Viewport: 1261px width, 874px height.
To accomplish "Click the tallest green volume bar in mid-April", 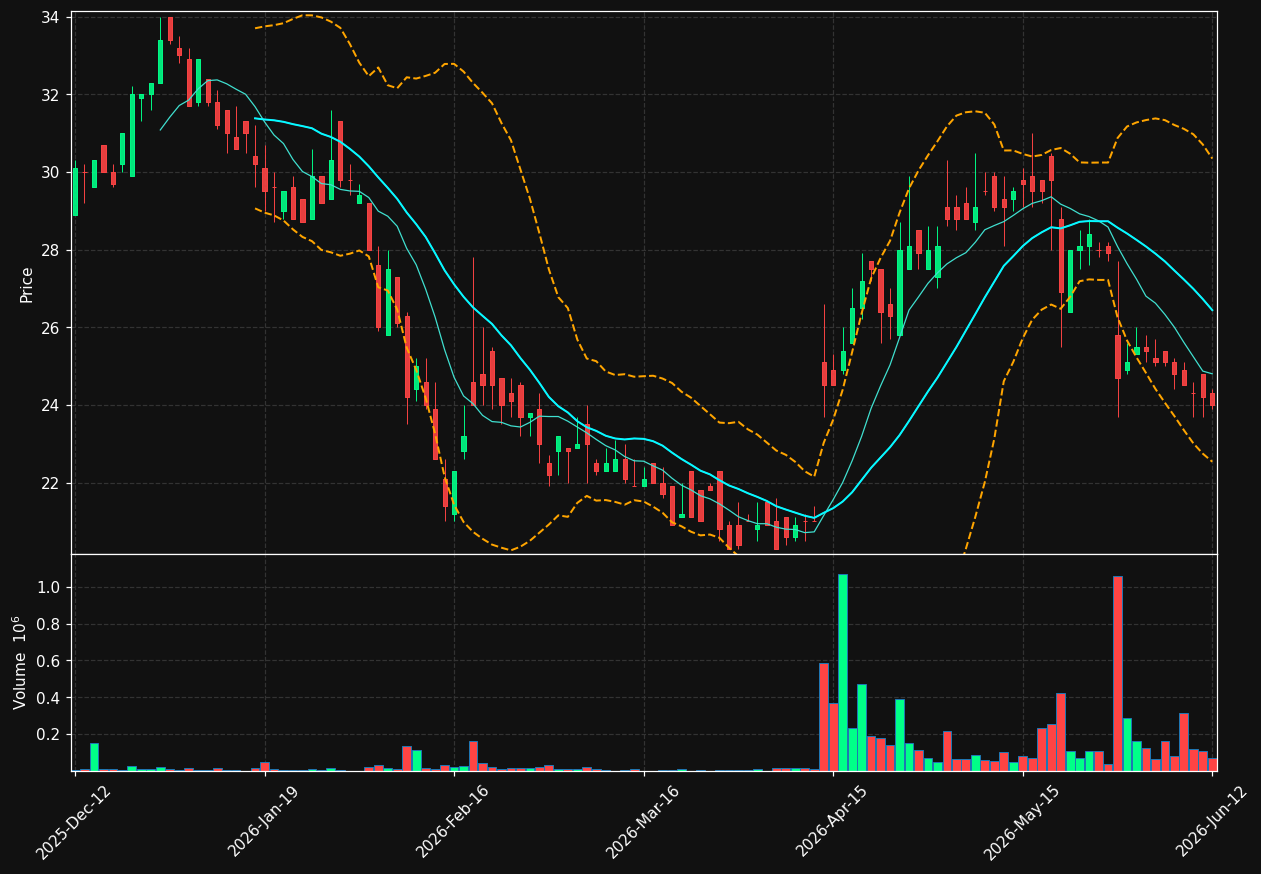I will pos(843,672).
